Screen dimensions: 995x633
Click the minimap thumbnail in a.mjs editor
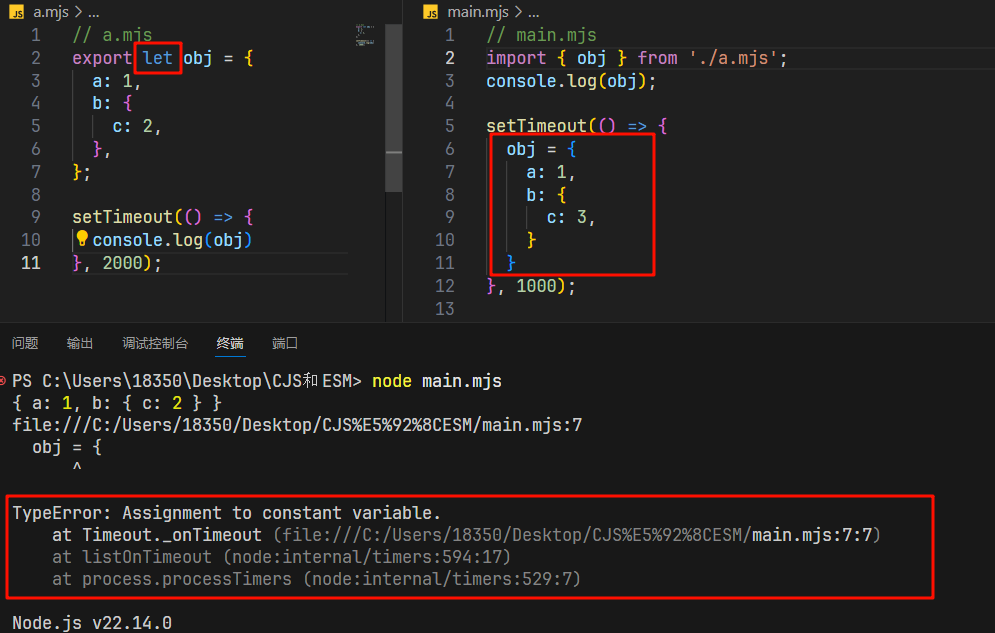tap(365, 35)
